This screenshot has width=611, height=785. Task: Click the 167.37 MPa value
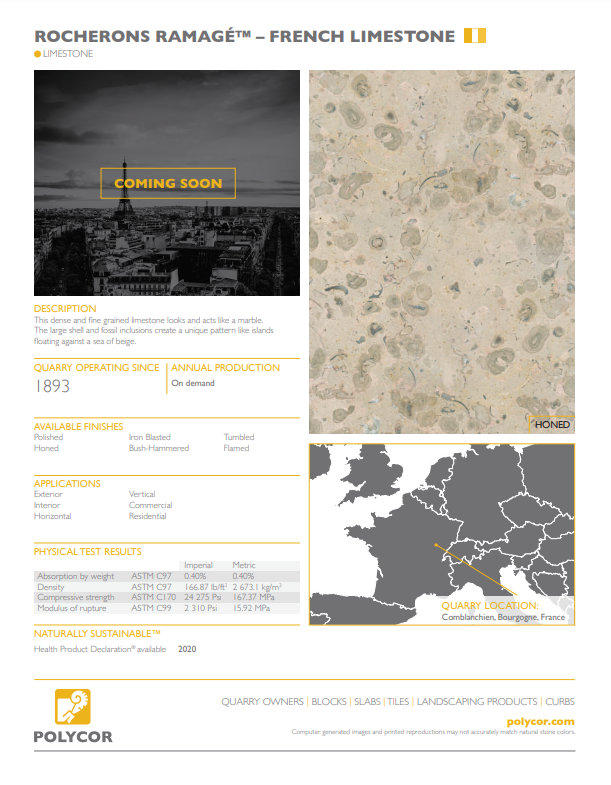[x=253, y=597]
